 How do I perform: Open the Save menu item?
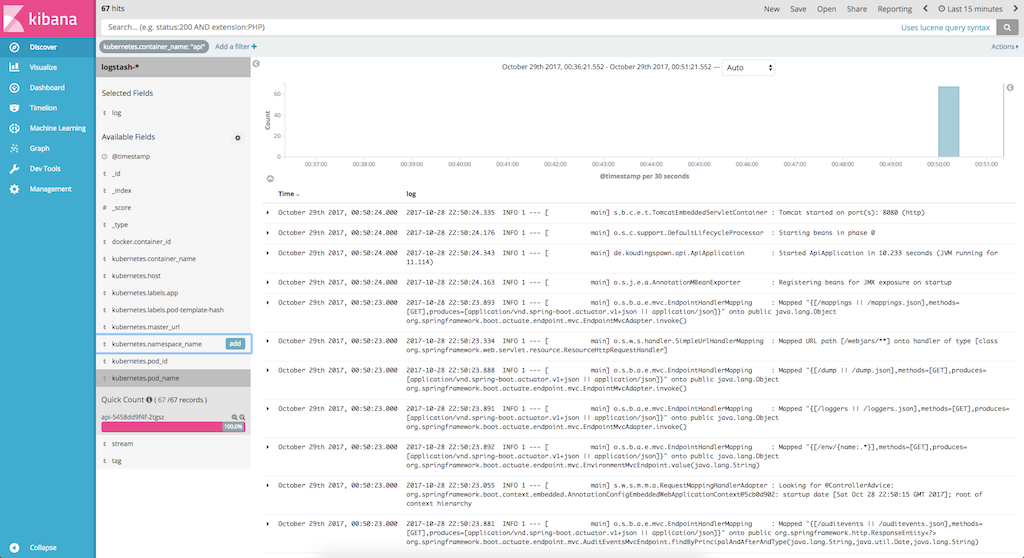(798, 8)
